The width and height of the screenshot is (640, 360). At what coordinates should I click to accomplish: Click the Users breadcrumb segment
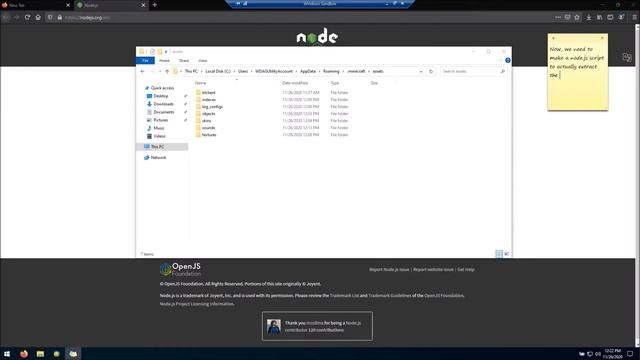[x=243, y=71]
